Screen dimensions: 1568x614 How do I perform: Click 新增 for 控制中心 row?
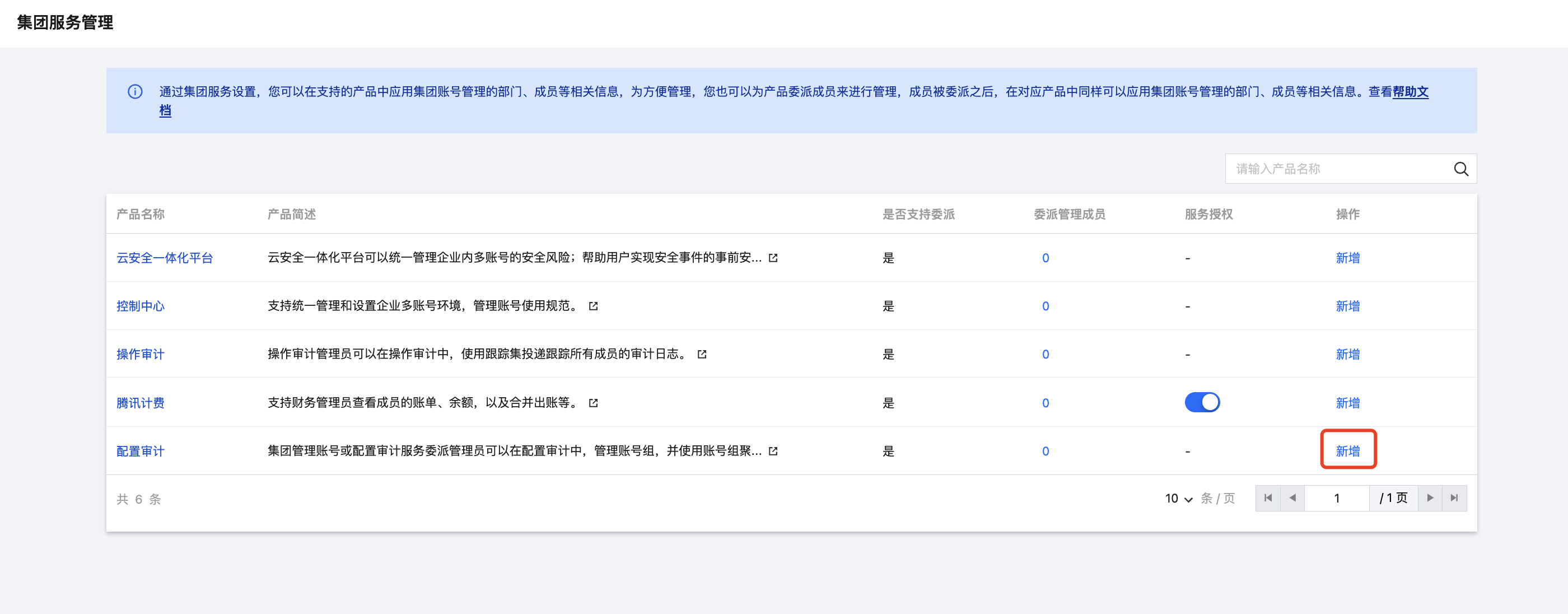1348,306
